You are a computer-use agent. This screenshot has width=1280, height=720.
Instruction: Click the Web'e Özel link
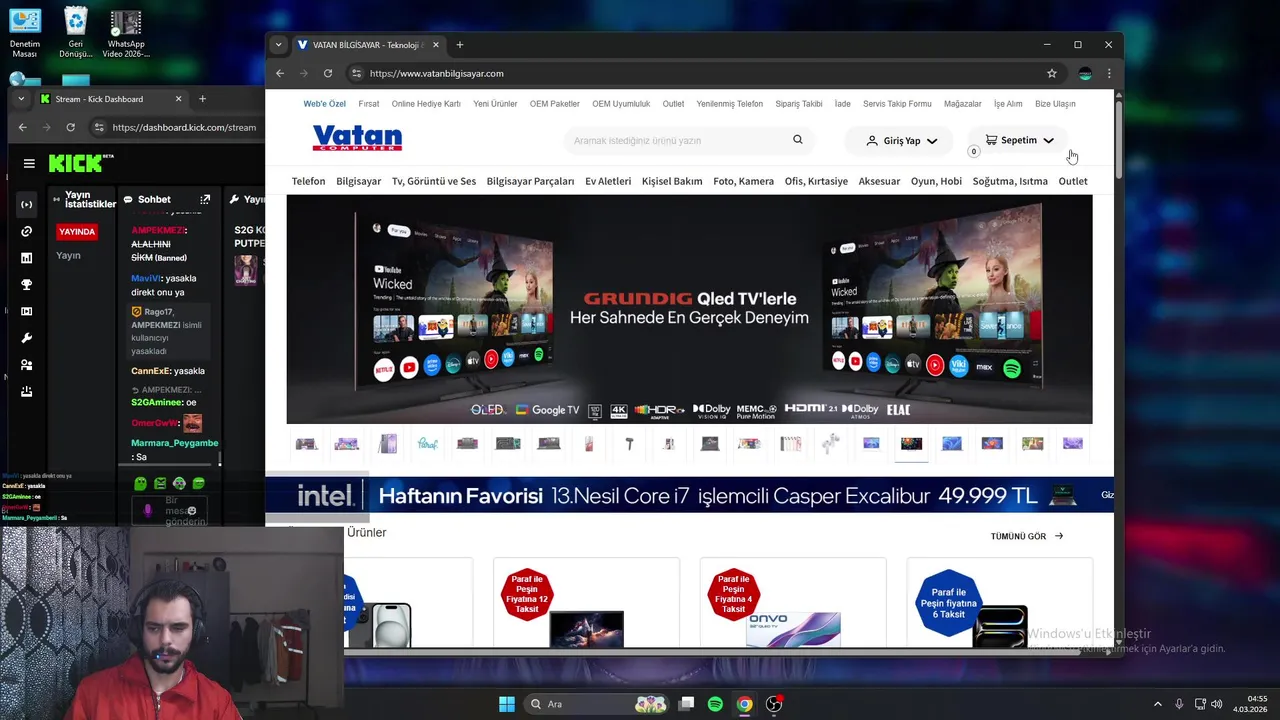pyautogui.click(x=325, y=104)
